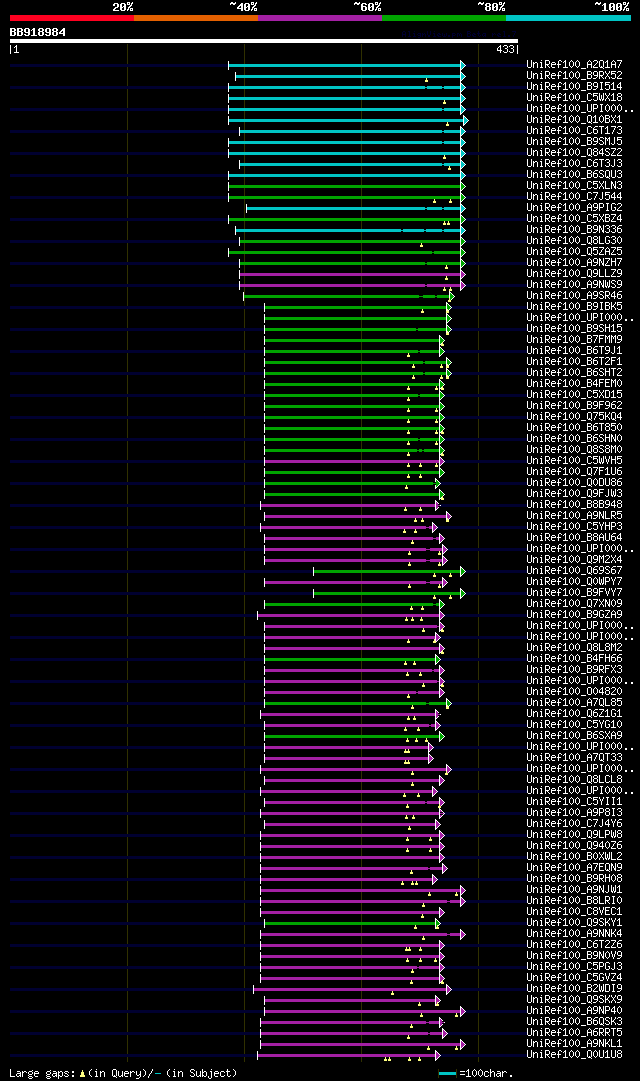Click the UniRef100_A9NZH7 entry
The width and height of the screenshot is (640, 1081).
(x=574, y=263)
